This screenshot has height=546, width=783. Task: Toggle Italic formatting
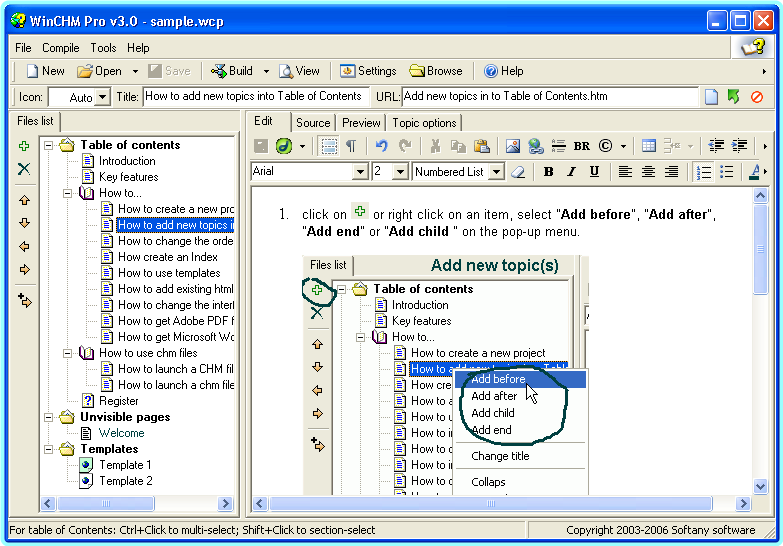[x=571, y=172]
